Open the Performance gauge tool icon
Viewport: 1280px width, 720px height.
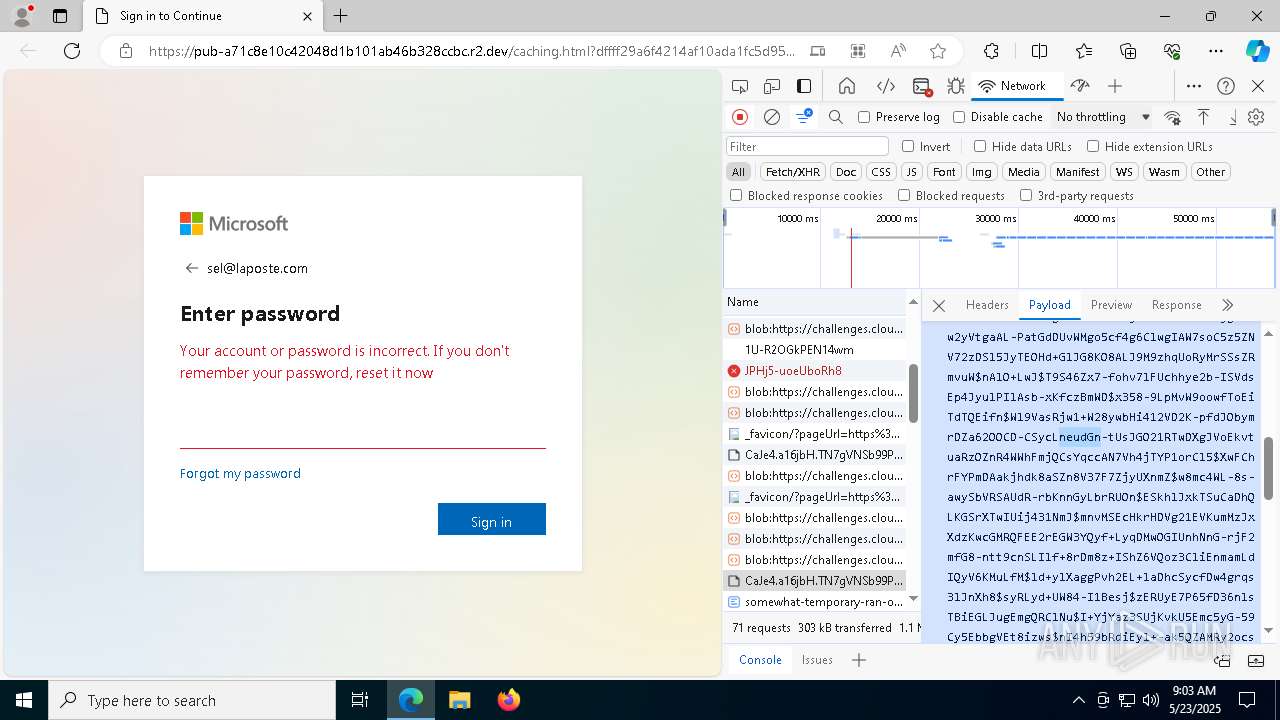(x=1079, y=86)
